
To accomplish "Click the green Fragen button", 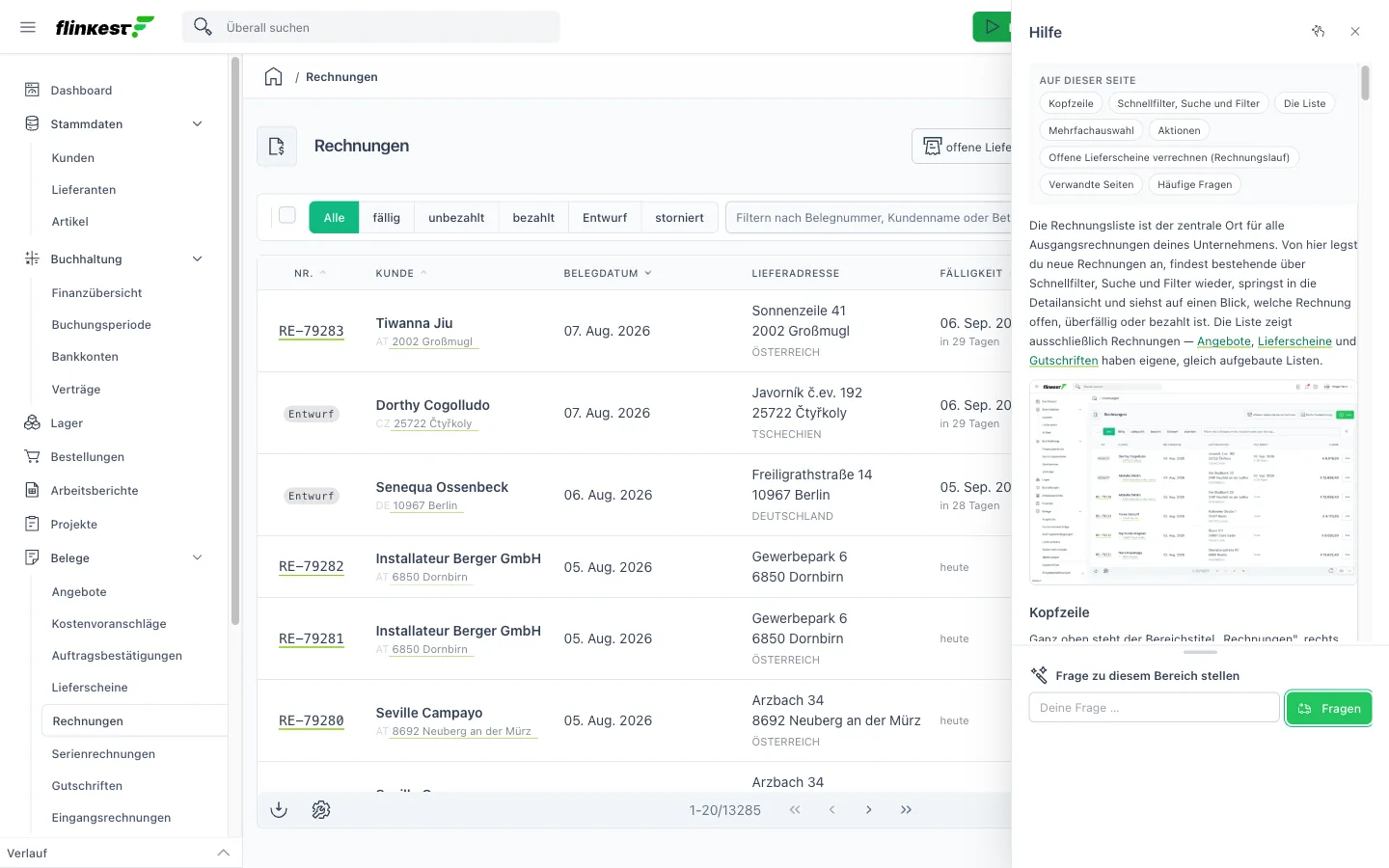I will coord(1329,708).
